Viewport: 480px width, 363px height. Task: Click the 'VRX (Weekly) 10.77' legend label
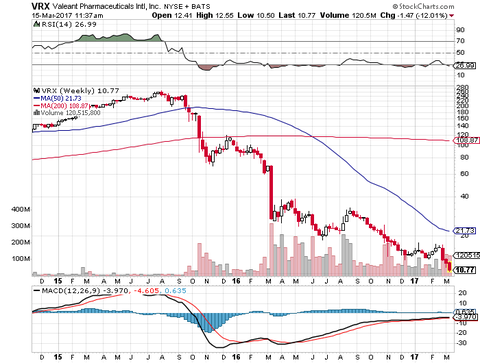(x=80, y=90)
